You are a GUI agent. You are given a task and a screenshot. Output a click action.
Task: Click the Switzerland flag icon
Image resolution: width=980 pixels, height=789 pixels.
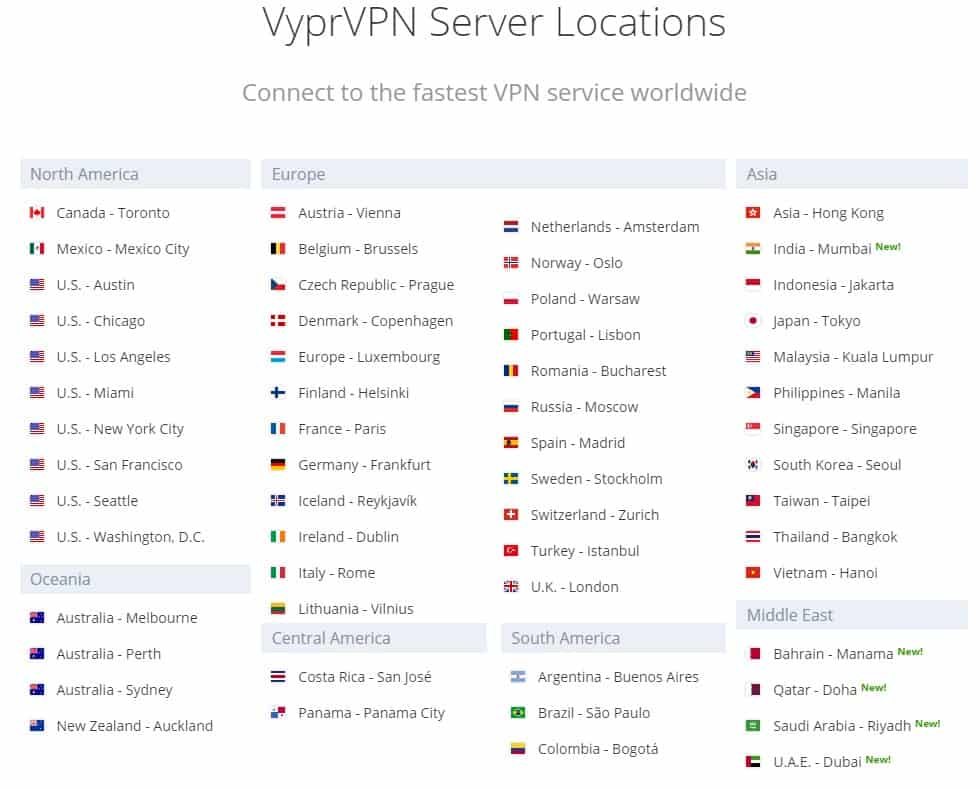point(511,515)
